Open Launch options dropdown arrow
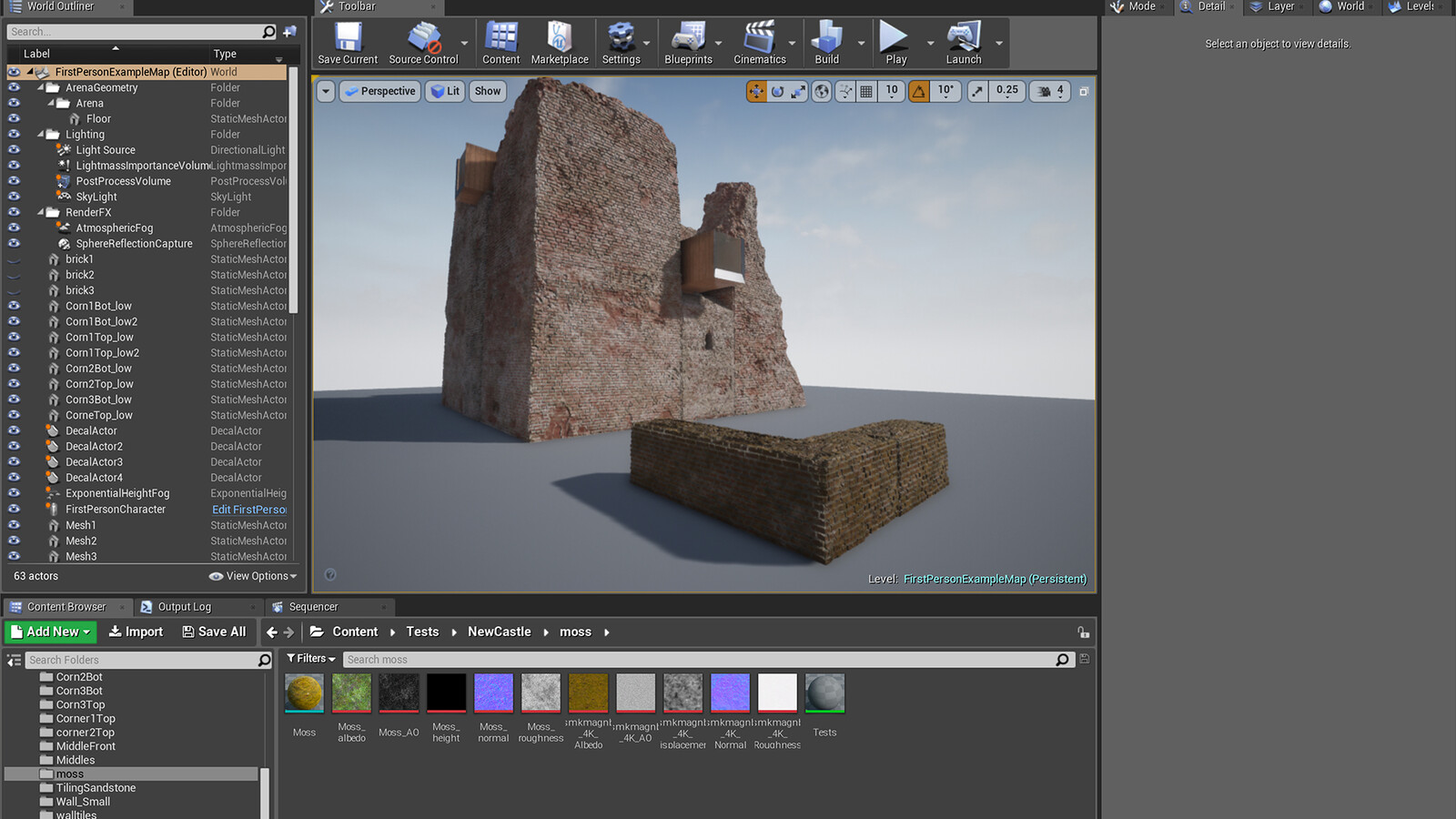1456x819 pixels. 999,43
